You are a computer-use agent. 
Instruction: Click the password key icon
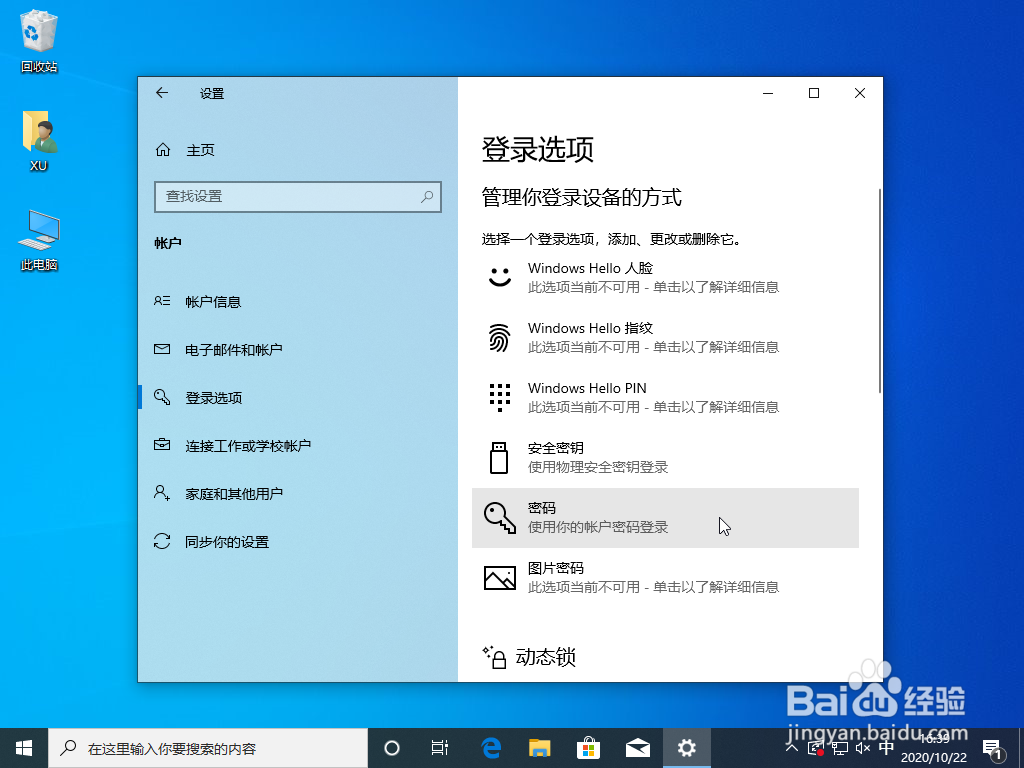[x=500, y=518]
